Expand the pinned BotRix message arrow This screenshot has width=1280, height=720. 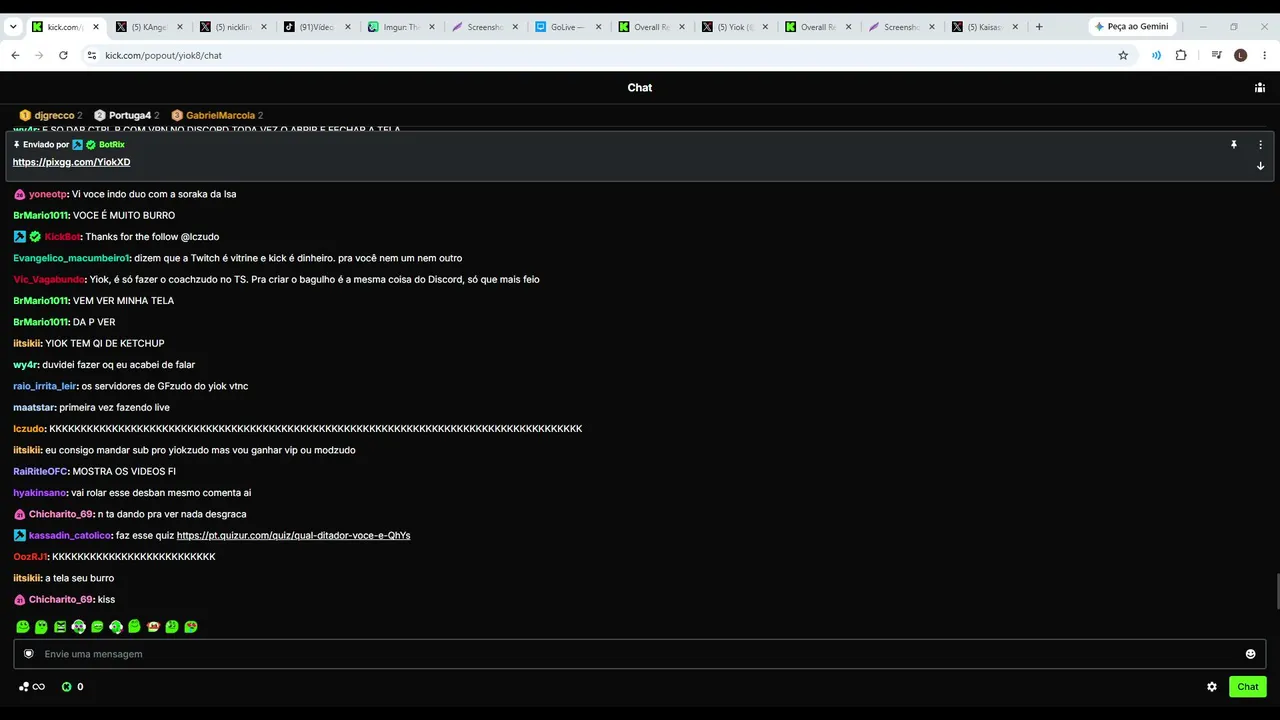[x=1260, y=166]
